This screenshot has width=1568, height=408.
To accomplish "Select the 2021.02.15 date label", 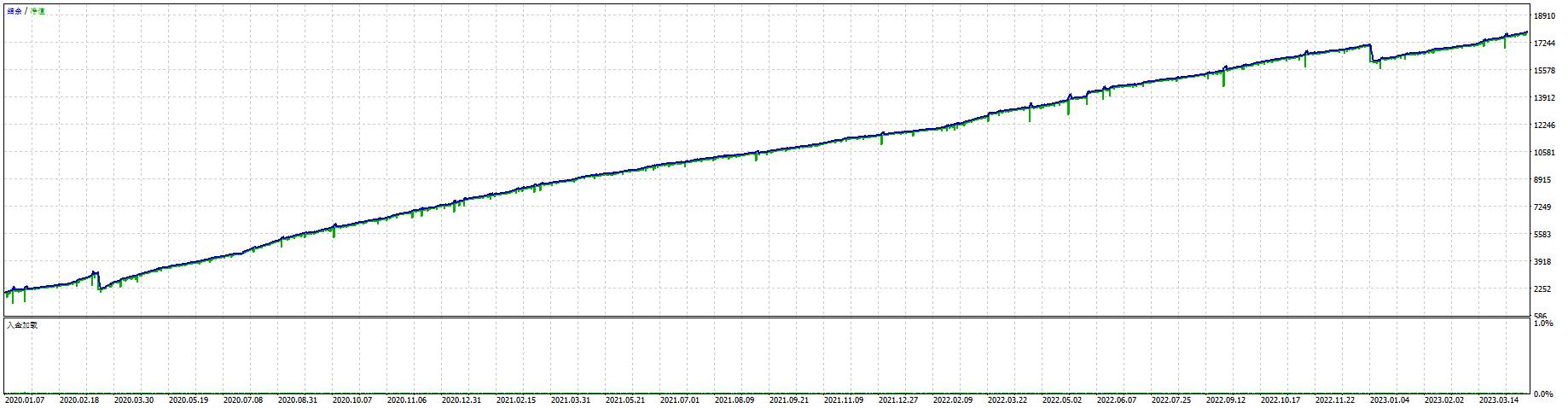I will 516,399.
